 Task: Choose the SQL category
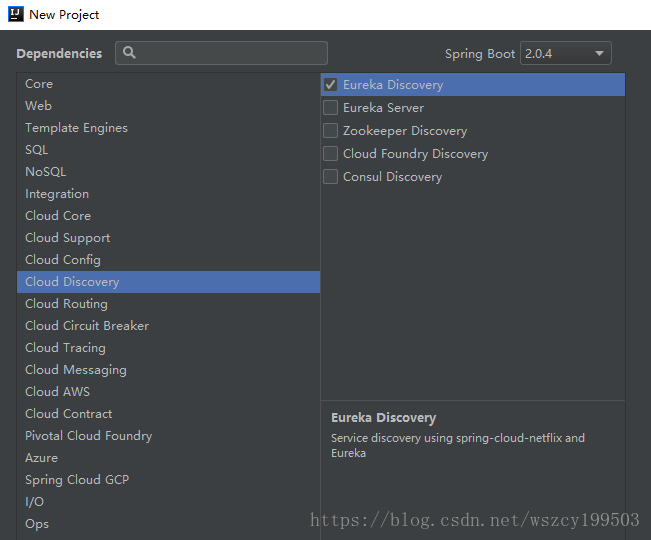168,150
